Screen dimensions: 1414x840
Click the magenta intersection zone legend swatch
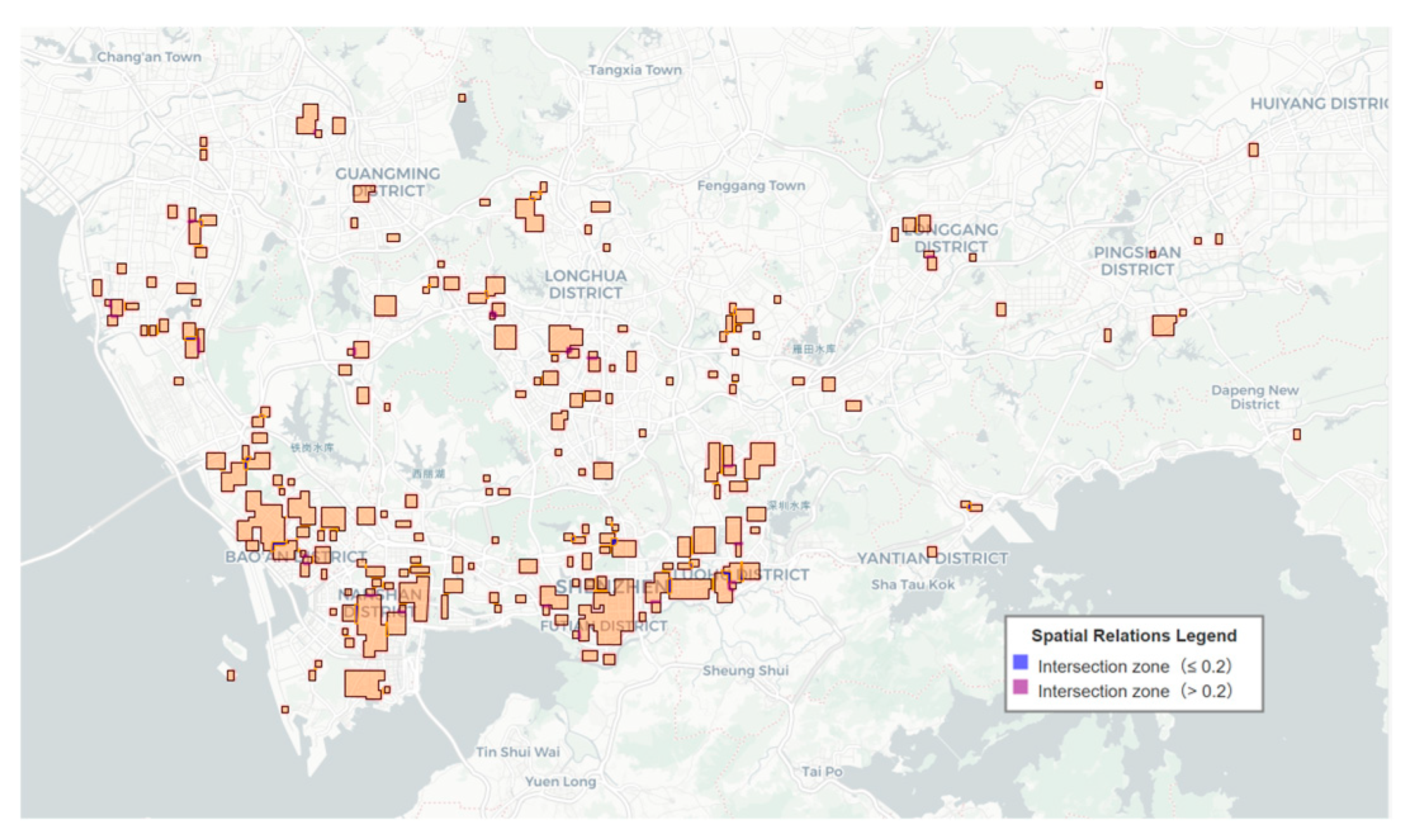coord(1020,687)
